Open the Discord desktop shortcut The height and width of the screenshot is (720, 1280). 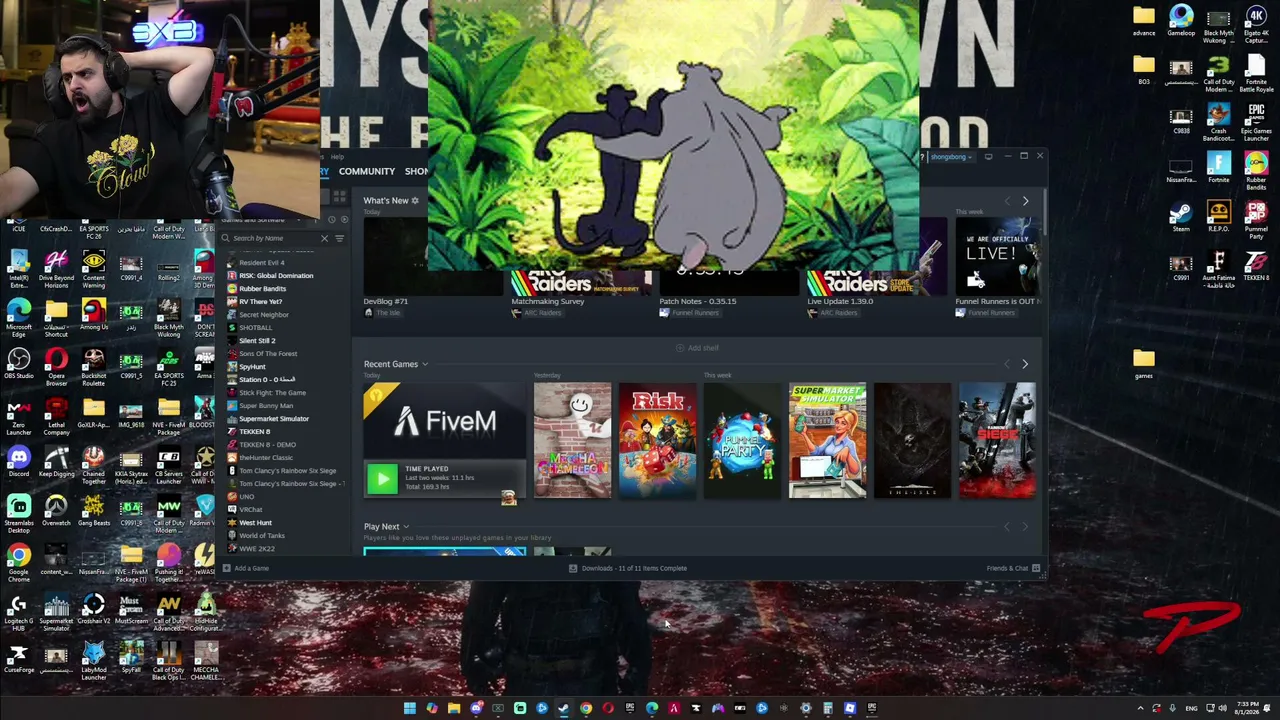coord(19,463)
